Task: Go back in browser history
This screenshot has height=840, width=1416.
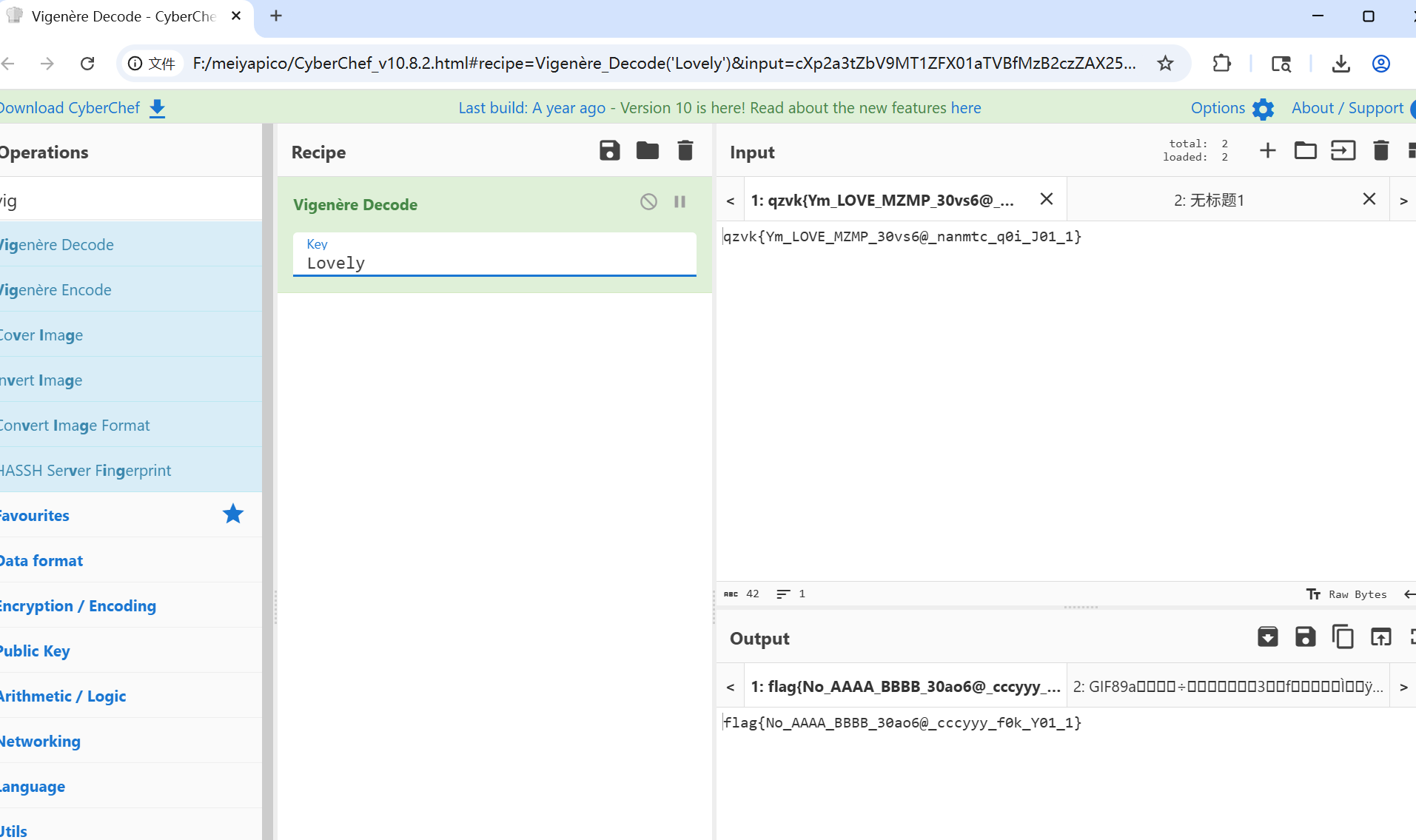Action: (x=8, y=64)
